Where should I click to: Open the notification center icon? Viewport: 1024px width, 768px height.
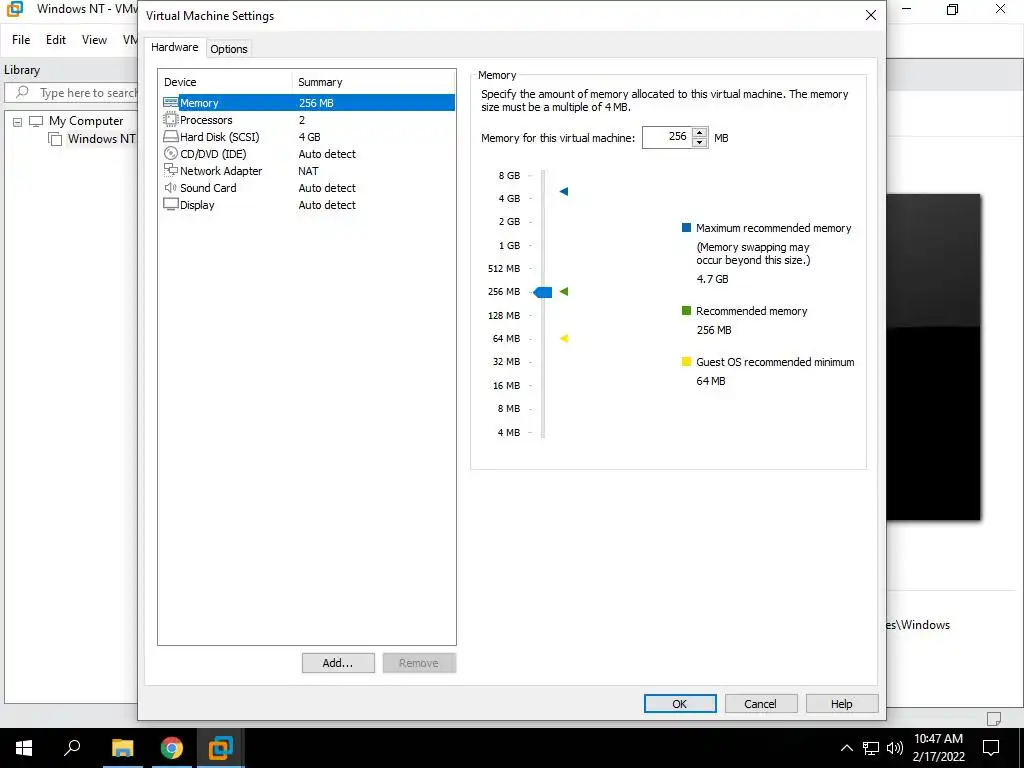991,748
